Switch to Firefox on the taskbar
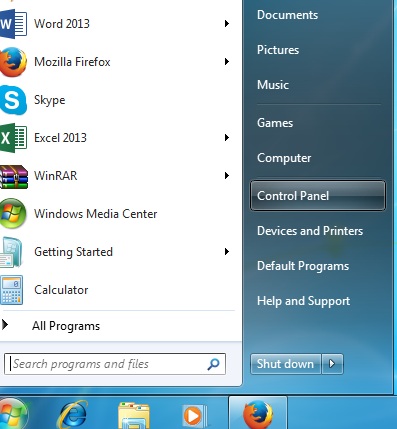 [x=258, y=414]
